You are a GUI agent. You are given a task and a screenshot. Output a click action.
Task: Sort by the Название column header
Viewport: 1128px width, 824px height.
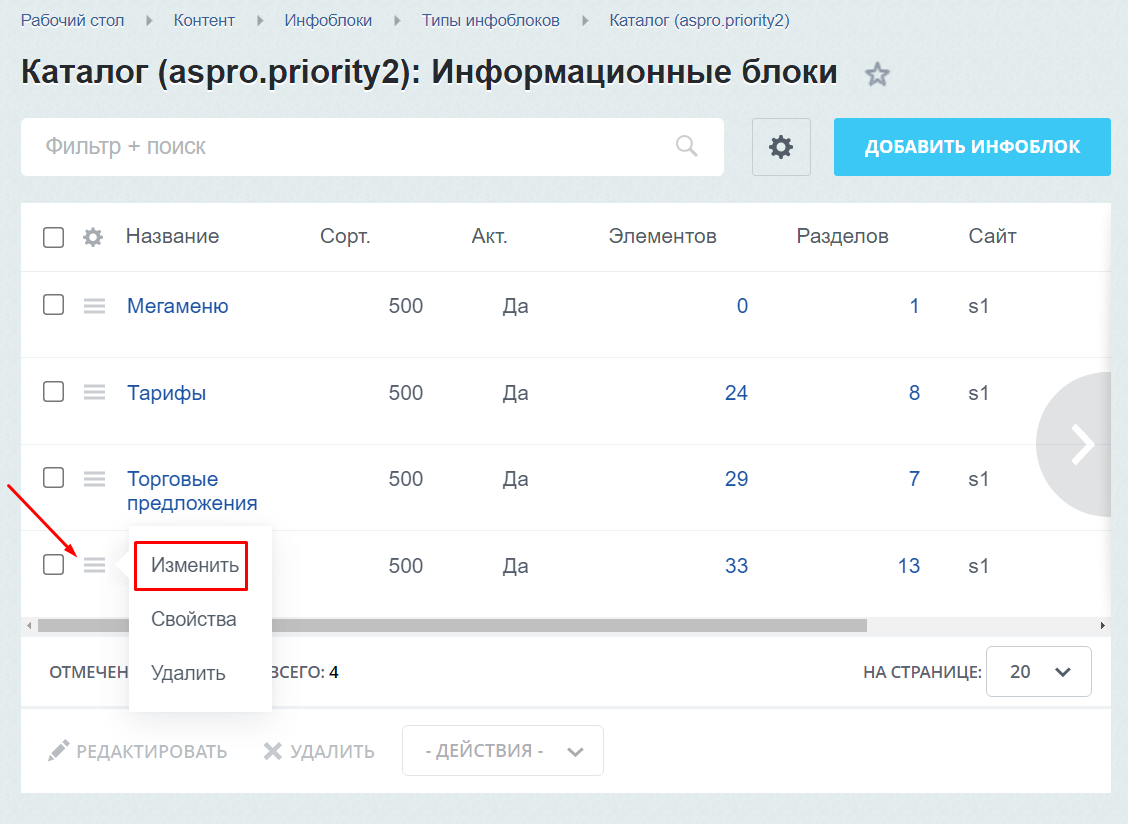(173, 236)
